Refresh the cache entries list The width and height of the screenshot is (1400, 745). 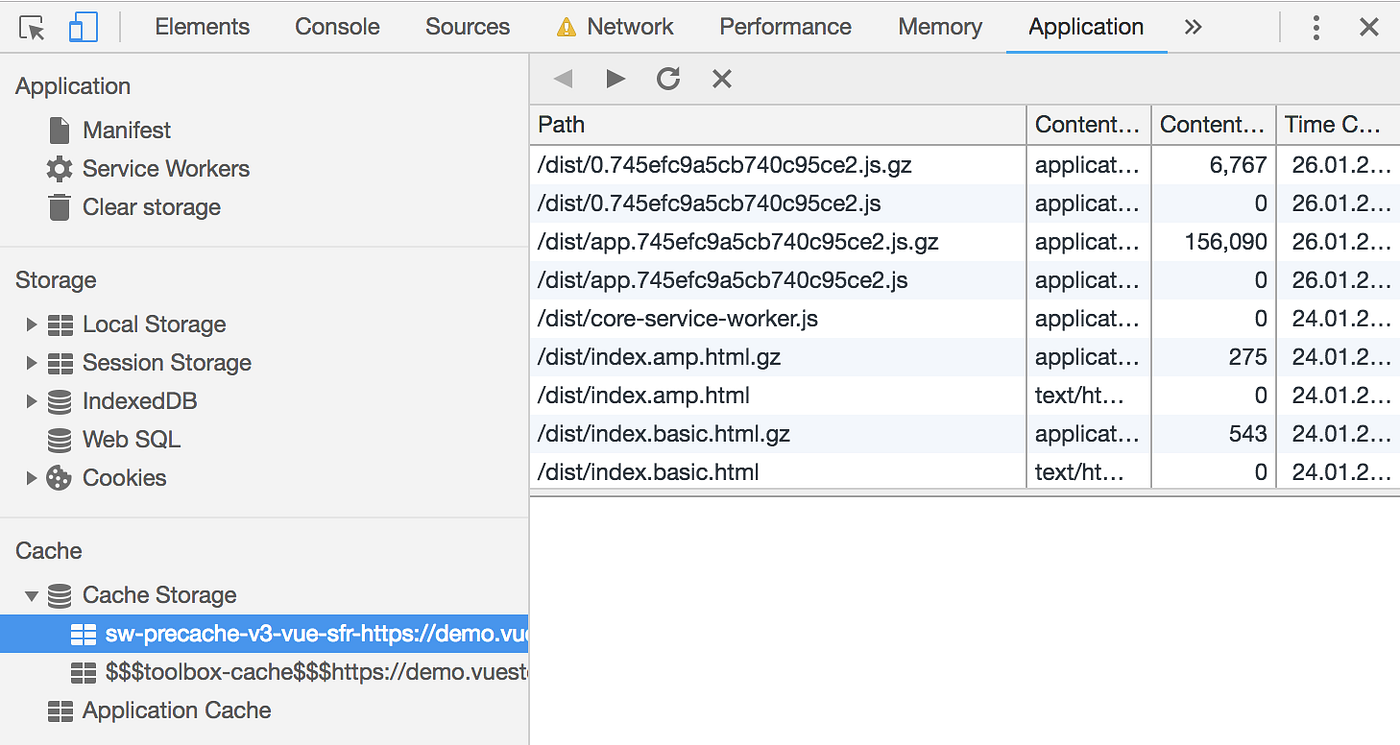click(668, 78)
